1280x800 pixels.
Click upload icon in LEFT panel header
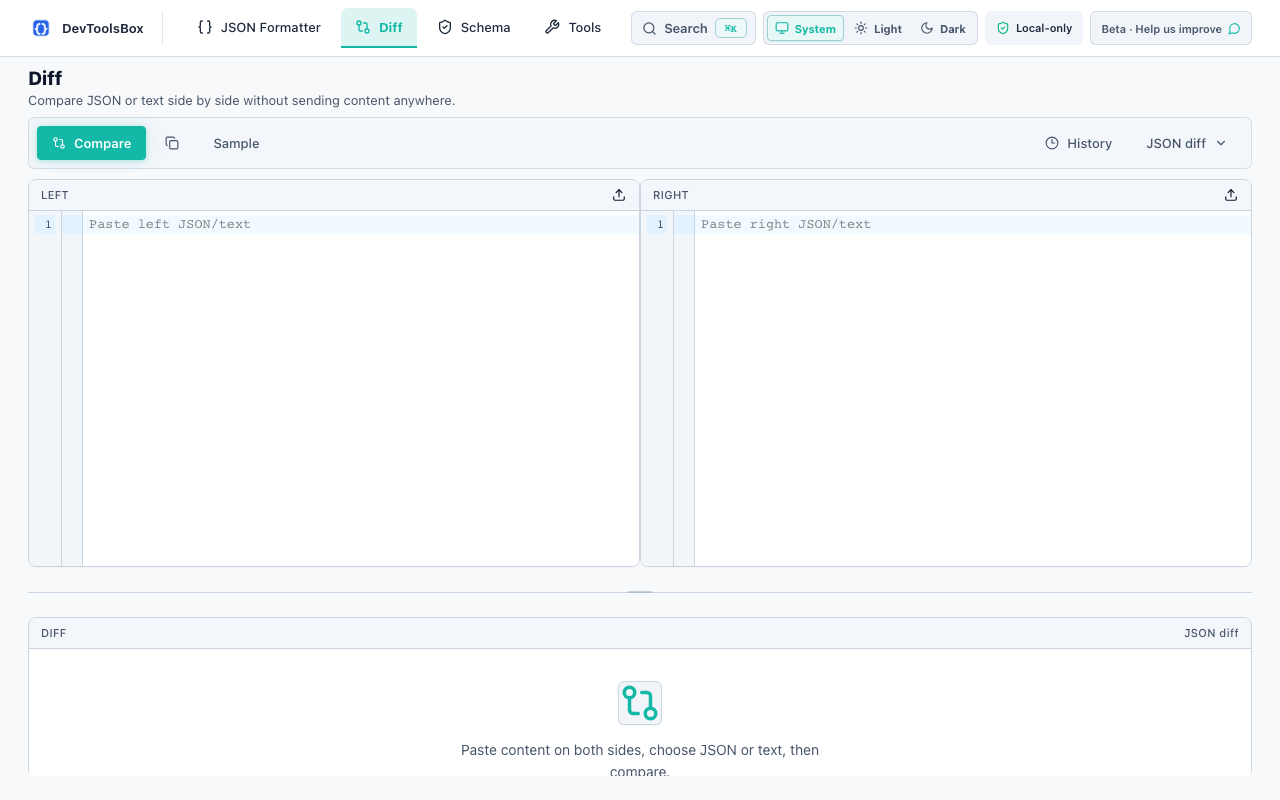pyautogui.click(x=619, y=195)
